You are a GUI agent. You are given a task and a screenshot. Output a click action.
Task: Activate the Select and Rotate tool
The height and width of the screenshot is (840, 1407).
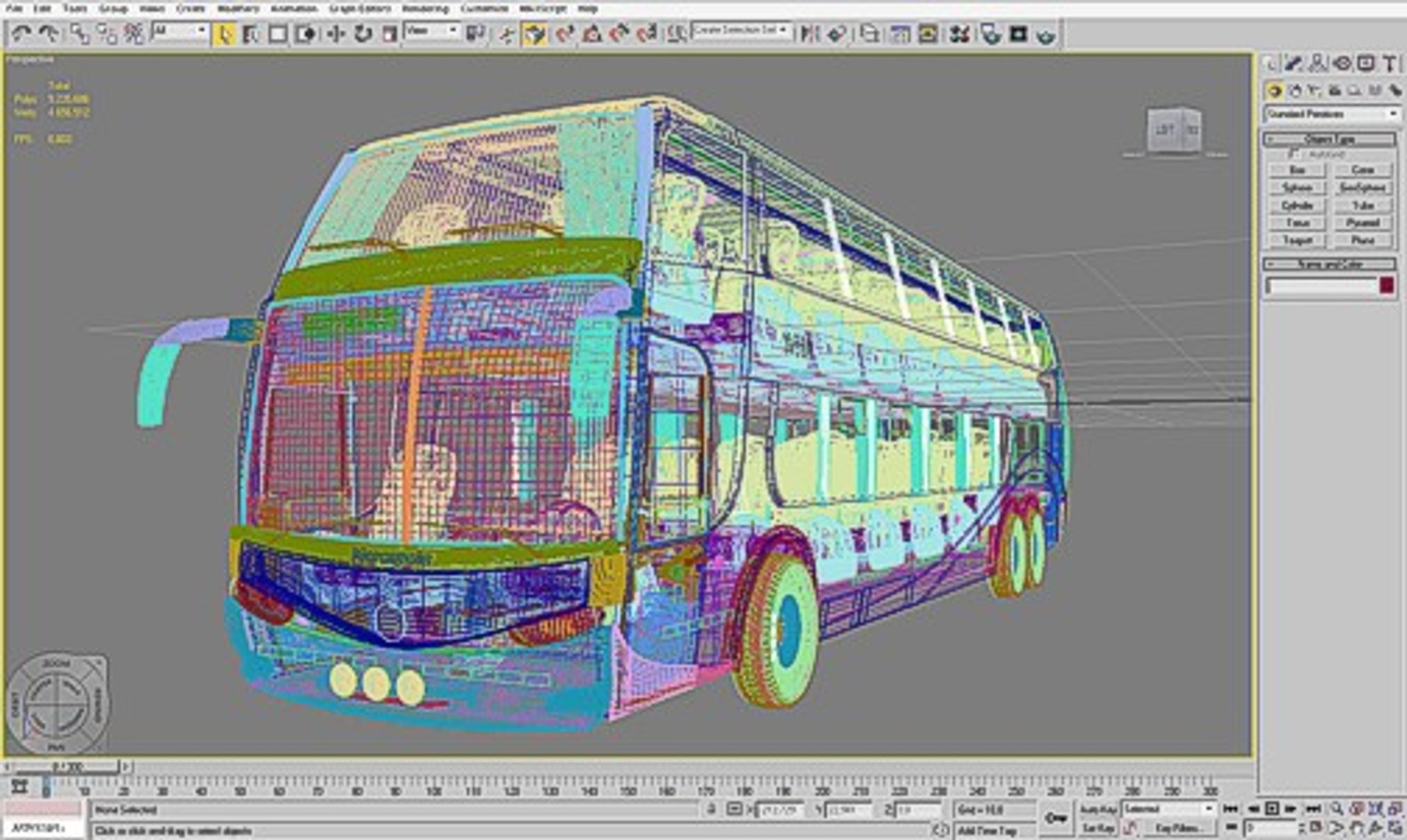point(363,33)
